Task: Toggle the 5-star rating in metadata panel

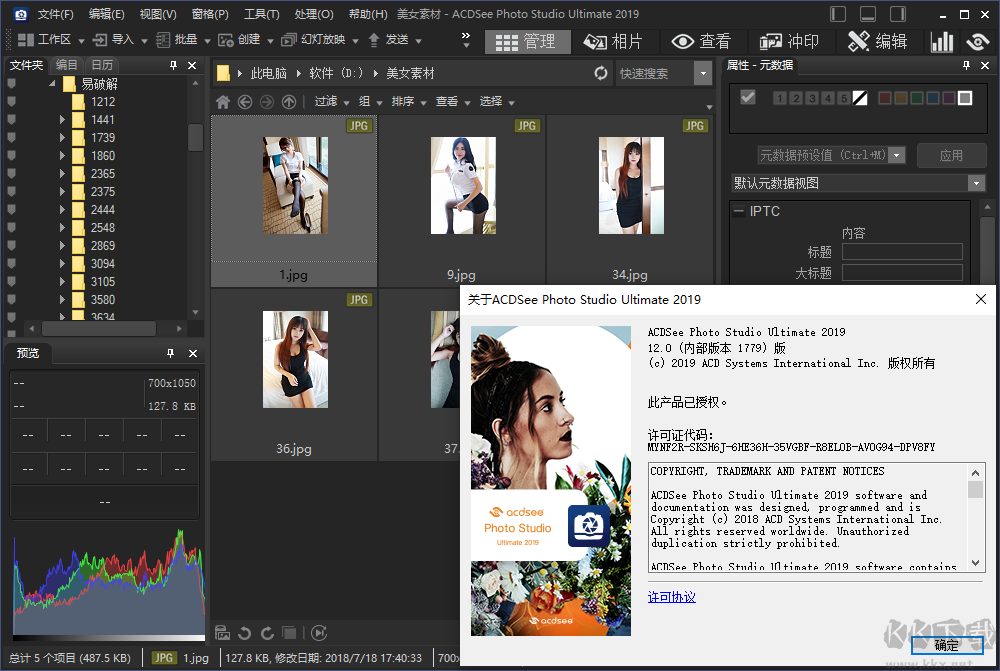Action: coord(843,97)
